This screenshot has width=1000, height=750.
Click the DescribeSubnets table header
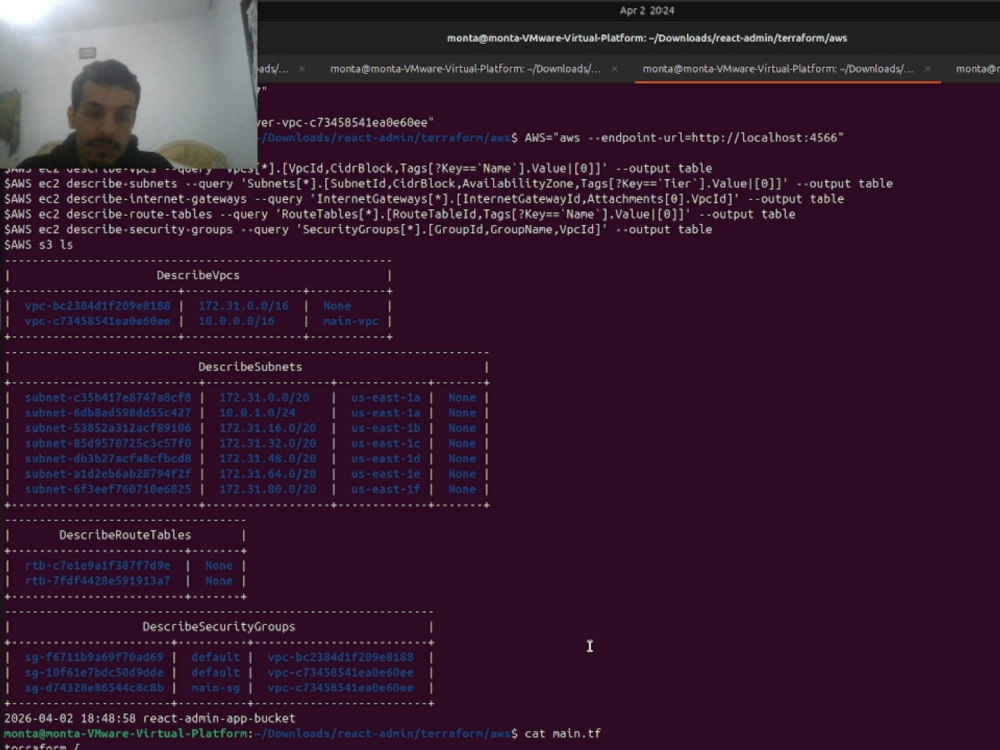point(250,367)
